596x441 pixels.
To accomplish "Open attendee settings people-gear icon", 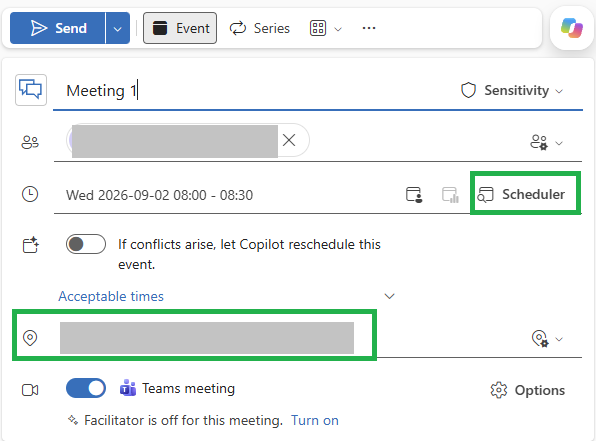I will [x=539, y=142].
